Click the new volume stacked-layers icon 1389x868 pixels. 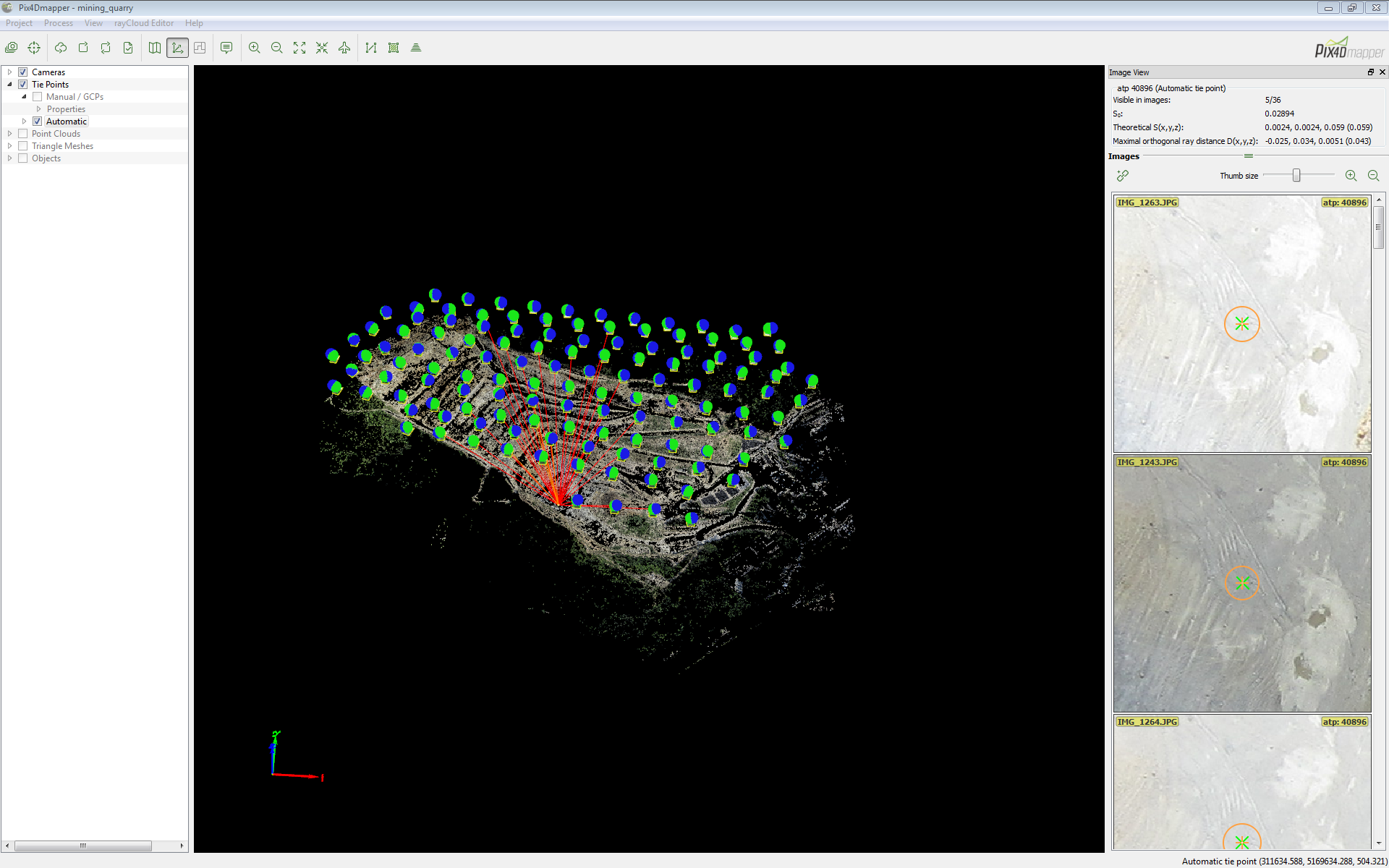click(416, 48)
